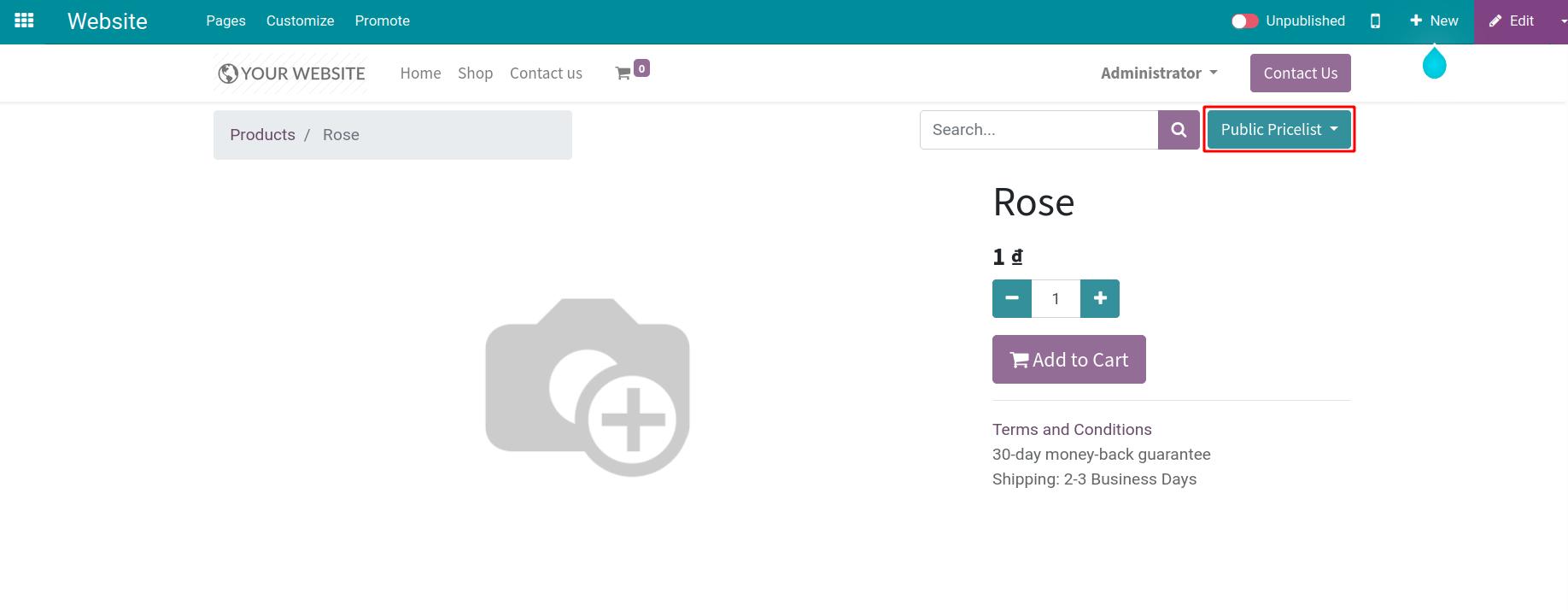Click into the Search products field
The width and height of the screenshot is (1568, 611).
1039,130
